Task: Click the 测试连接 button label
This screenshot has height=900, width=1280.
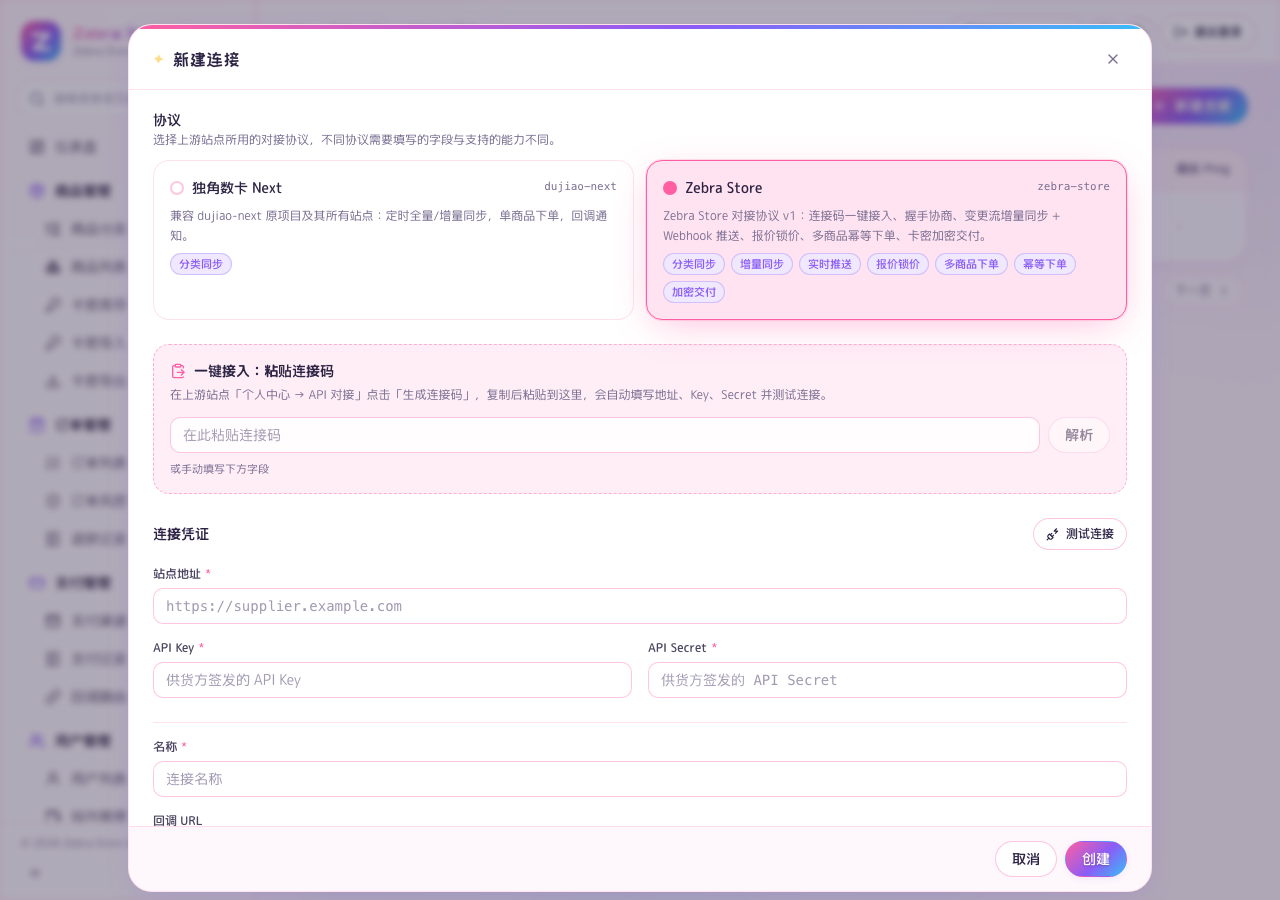Action: [x=1090, y=534]
